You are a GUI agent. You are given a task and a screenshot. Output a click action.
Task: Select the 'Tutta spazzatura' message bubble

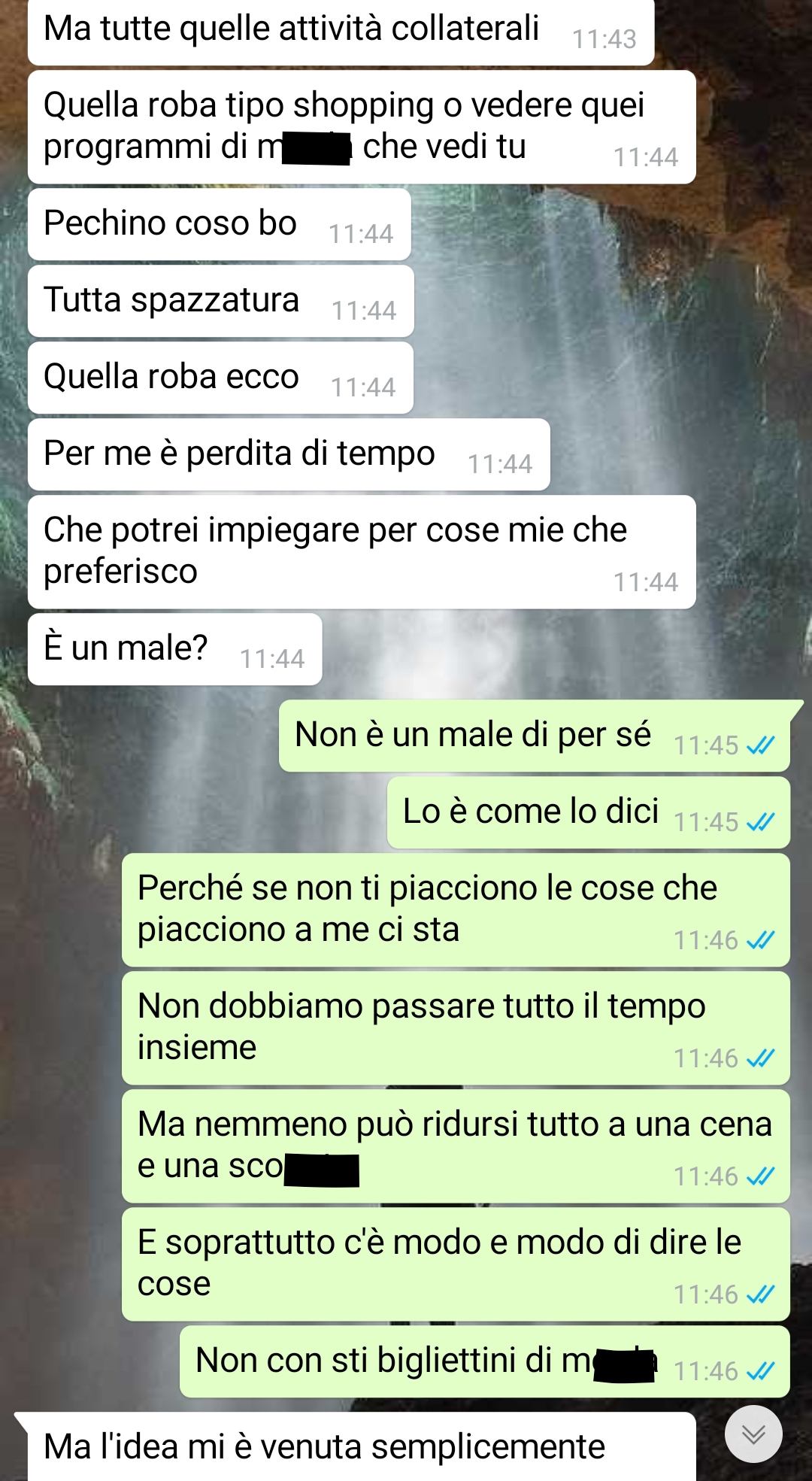tap(221, 301)
